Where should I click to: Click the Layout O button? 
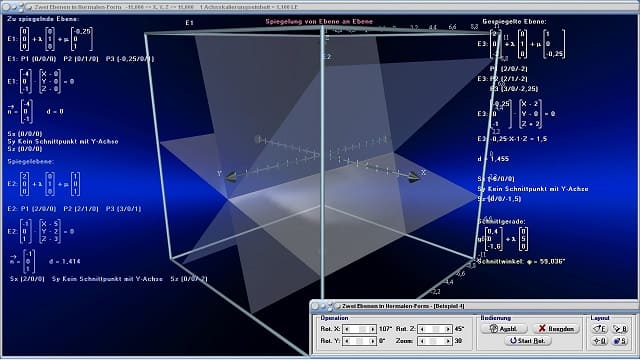click(600, 341)
